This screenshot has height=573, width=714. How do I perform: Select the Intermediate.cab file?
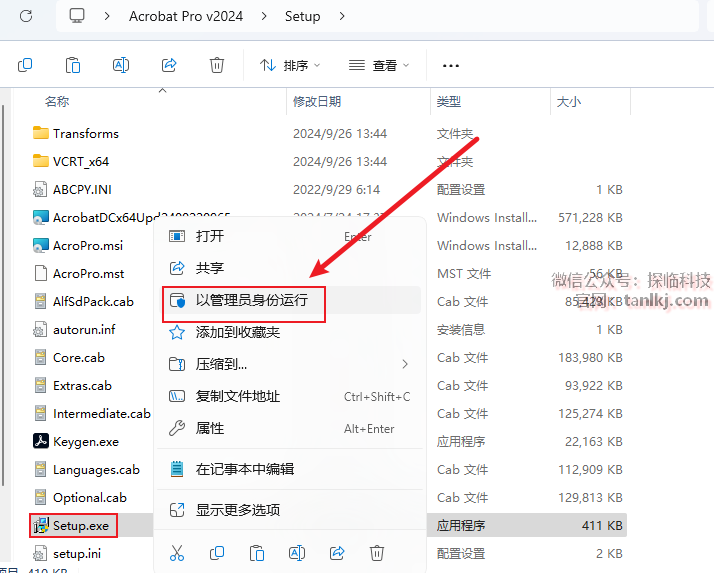click(102, 414)
